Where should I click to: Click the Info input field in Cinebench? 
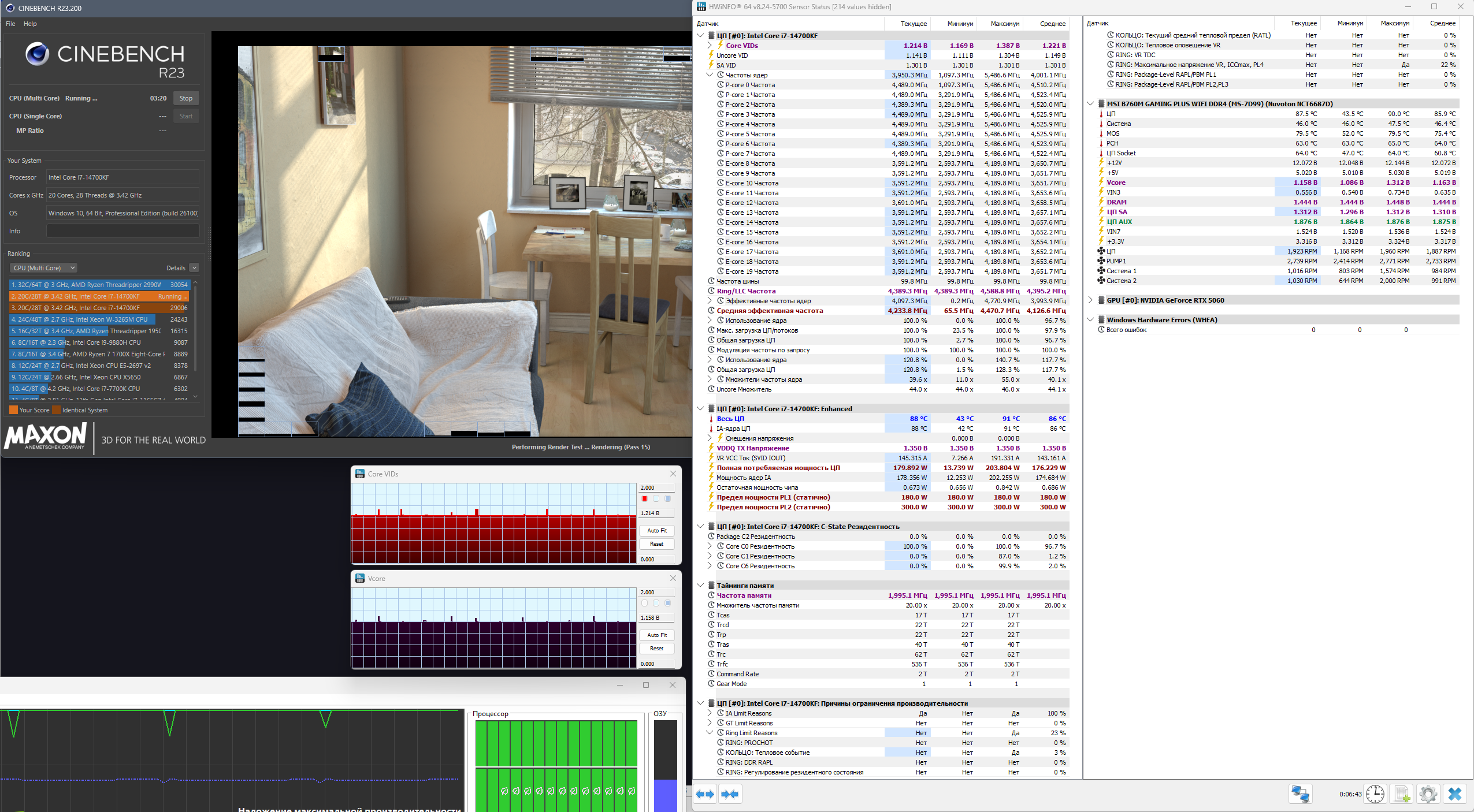click(x=122, y=231)
